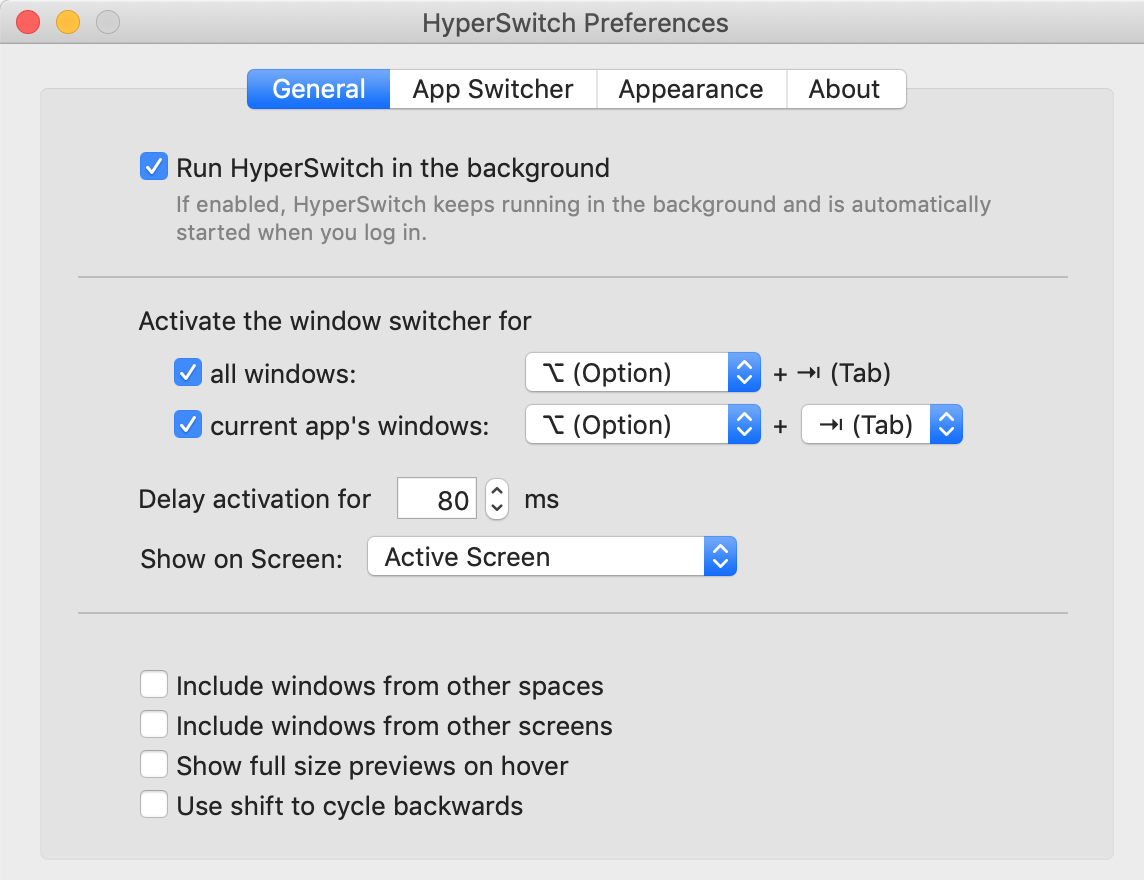The width and height of the screenshot is (1144, 880).
Task: Open the App Switcher tab
Action: coord(493,89)
